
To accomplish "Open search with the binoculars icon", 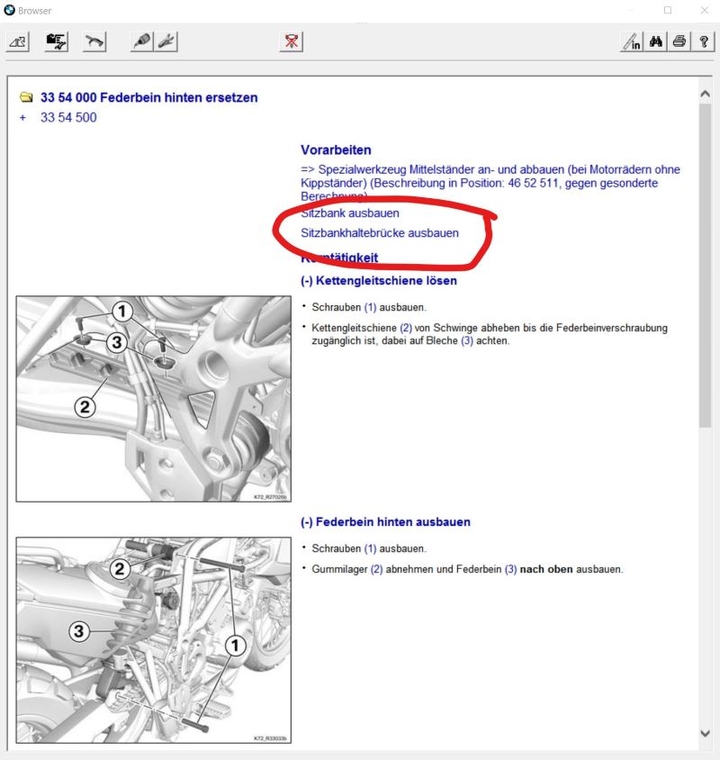I will (x=656, y=42).
